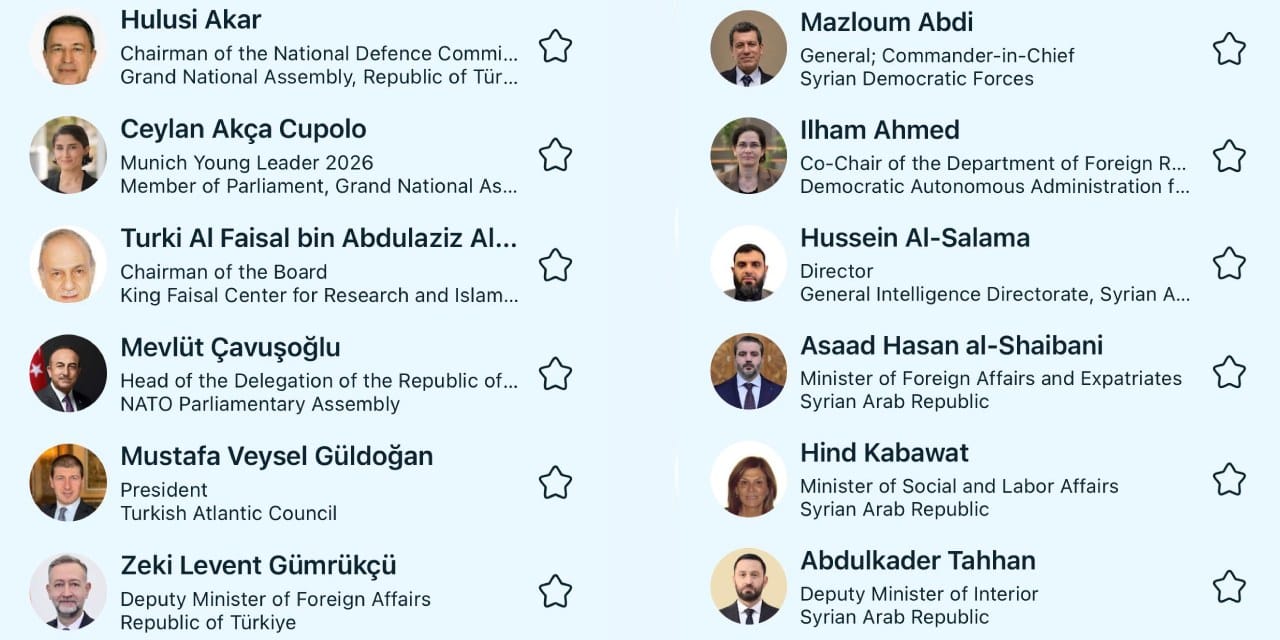This screenshot has width=1280, height=640.
Task: Tap Zeki Levent Gümrükçü's avatar
Action: (68, 591)
